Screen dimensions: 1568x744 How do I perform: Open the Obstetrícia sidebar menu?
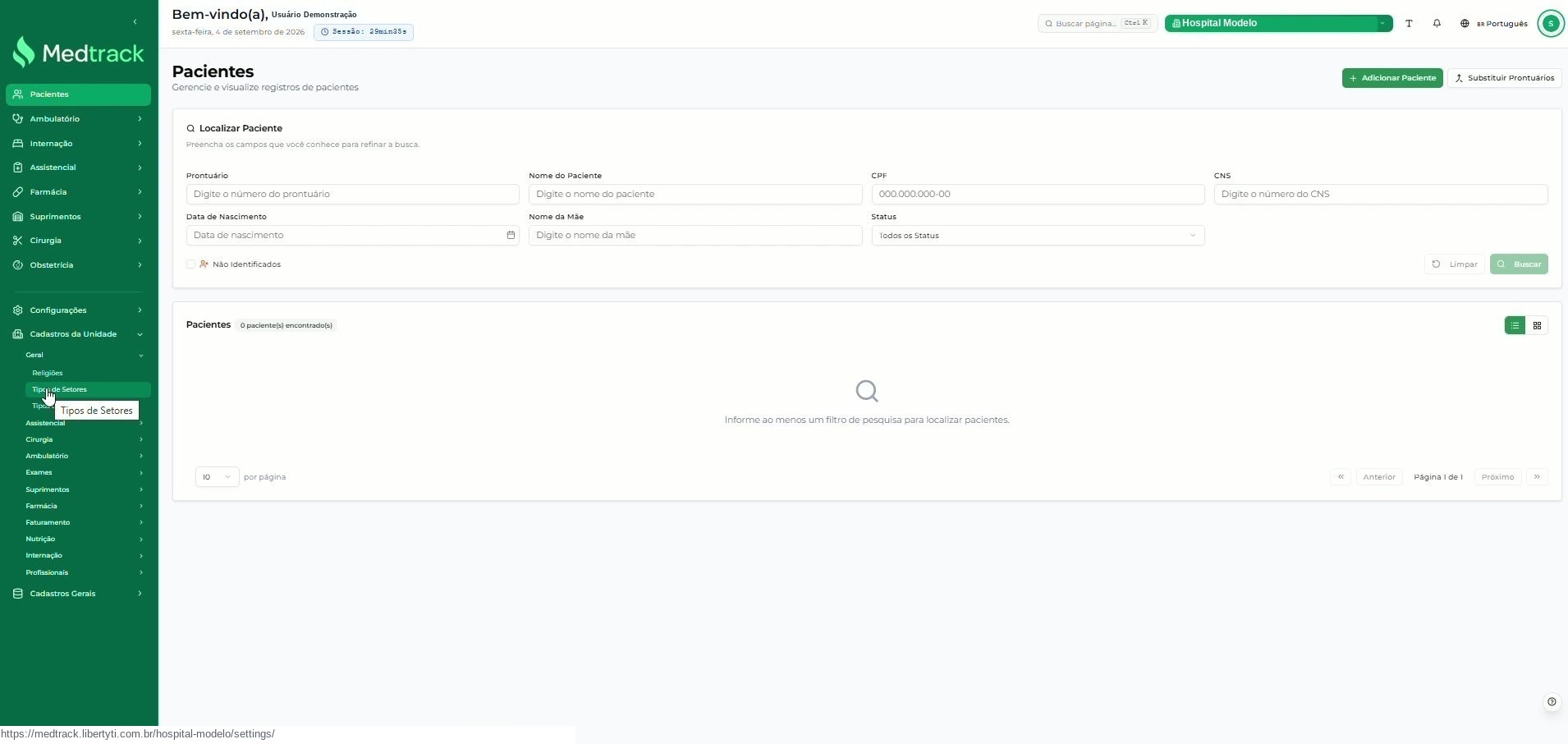click(x=79, y=265)
